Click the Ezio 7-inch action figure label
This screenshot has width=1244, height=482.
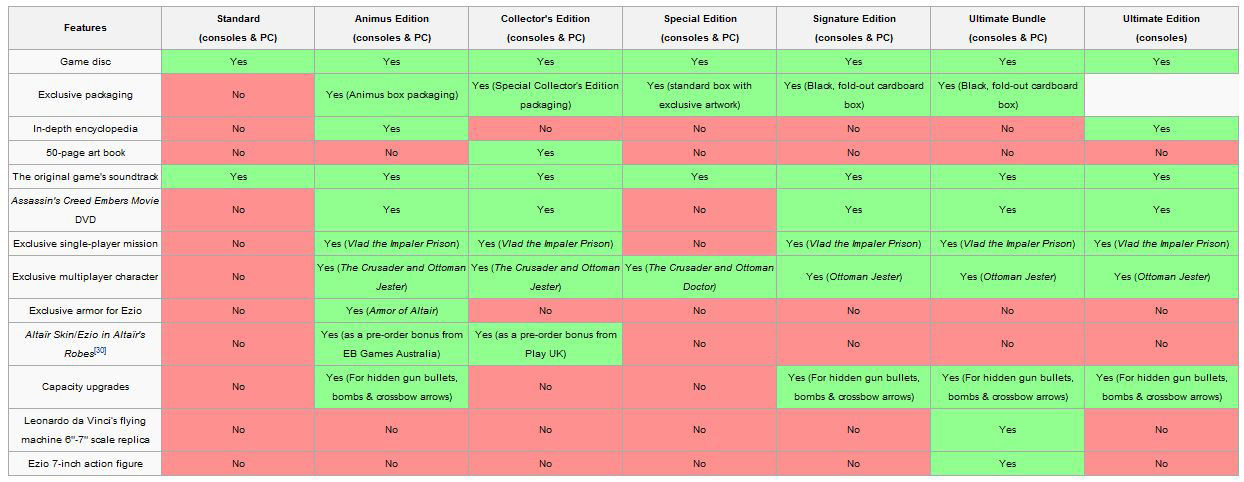85,464
